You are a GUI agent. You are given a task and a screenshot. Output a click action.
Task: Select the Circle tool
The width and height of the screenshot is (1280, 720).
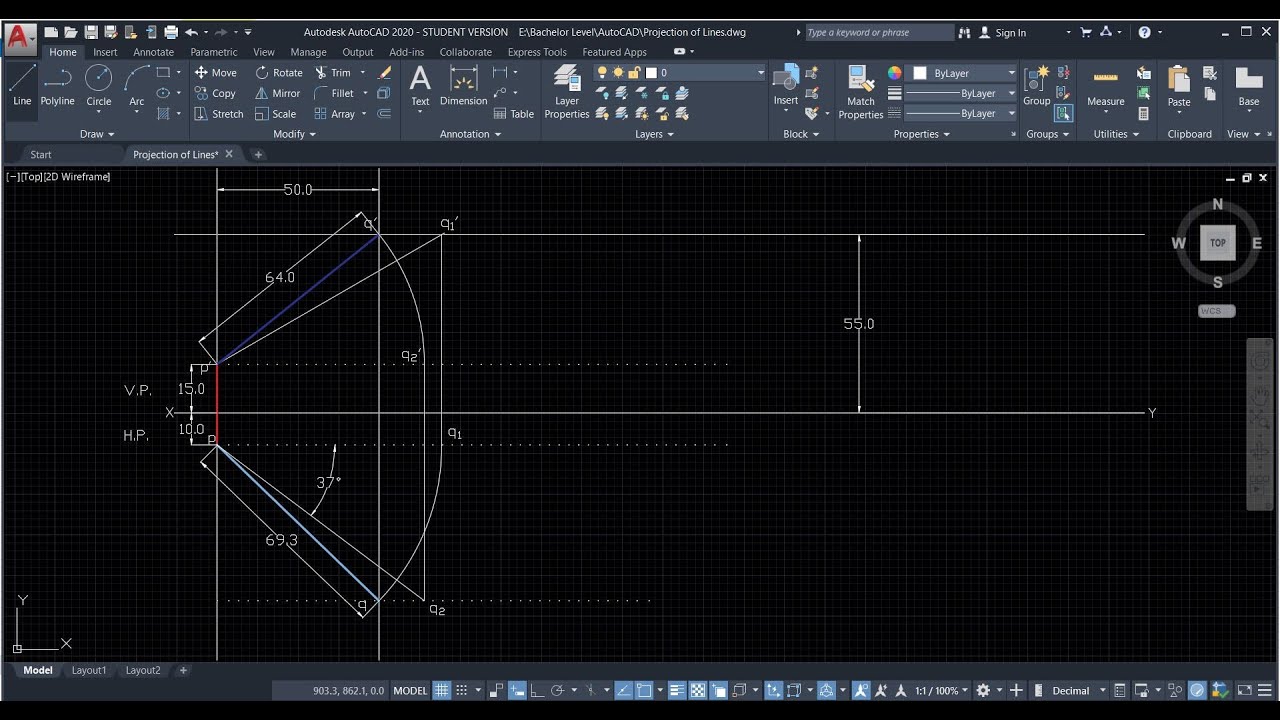tap(99, 86)
